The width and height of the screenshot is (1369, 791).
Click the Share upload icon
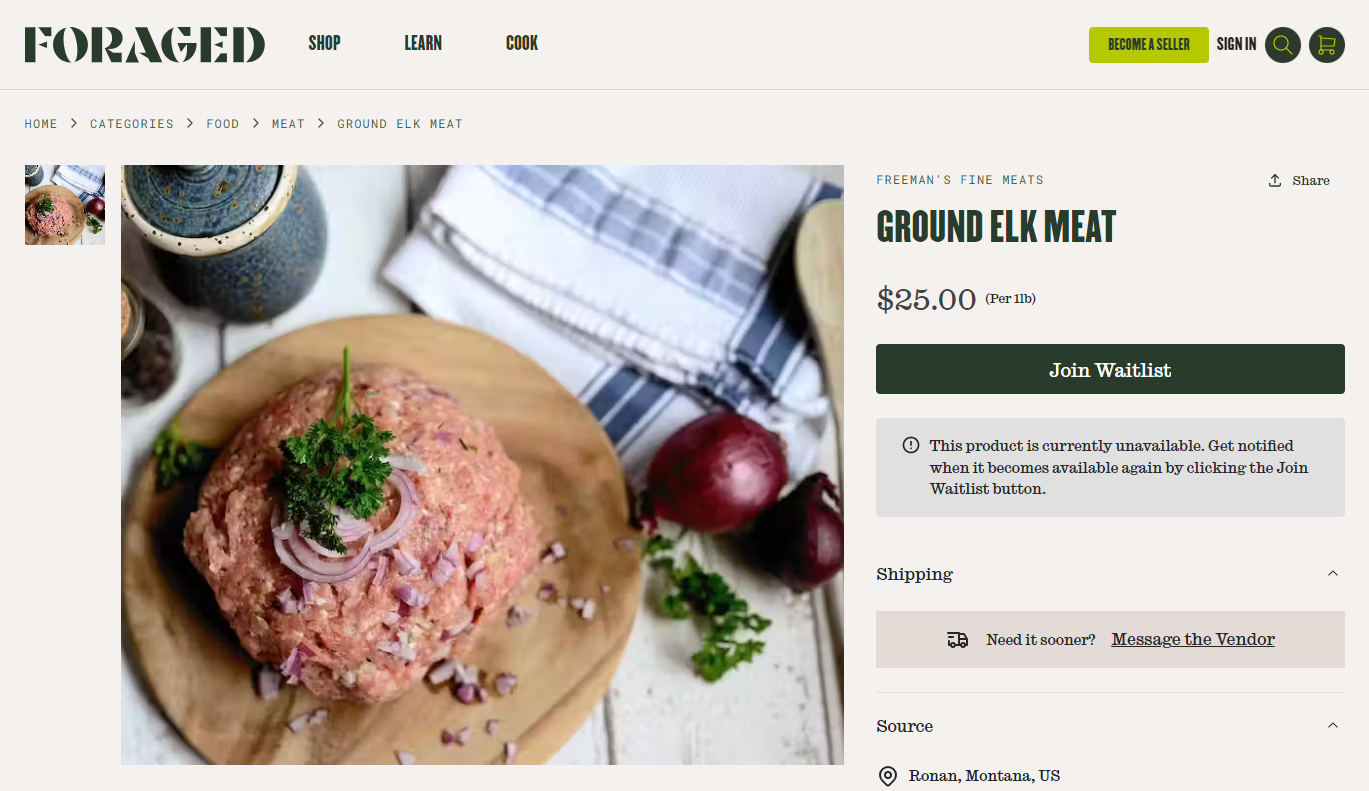point(1275,180)
